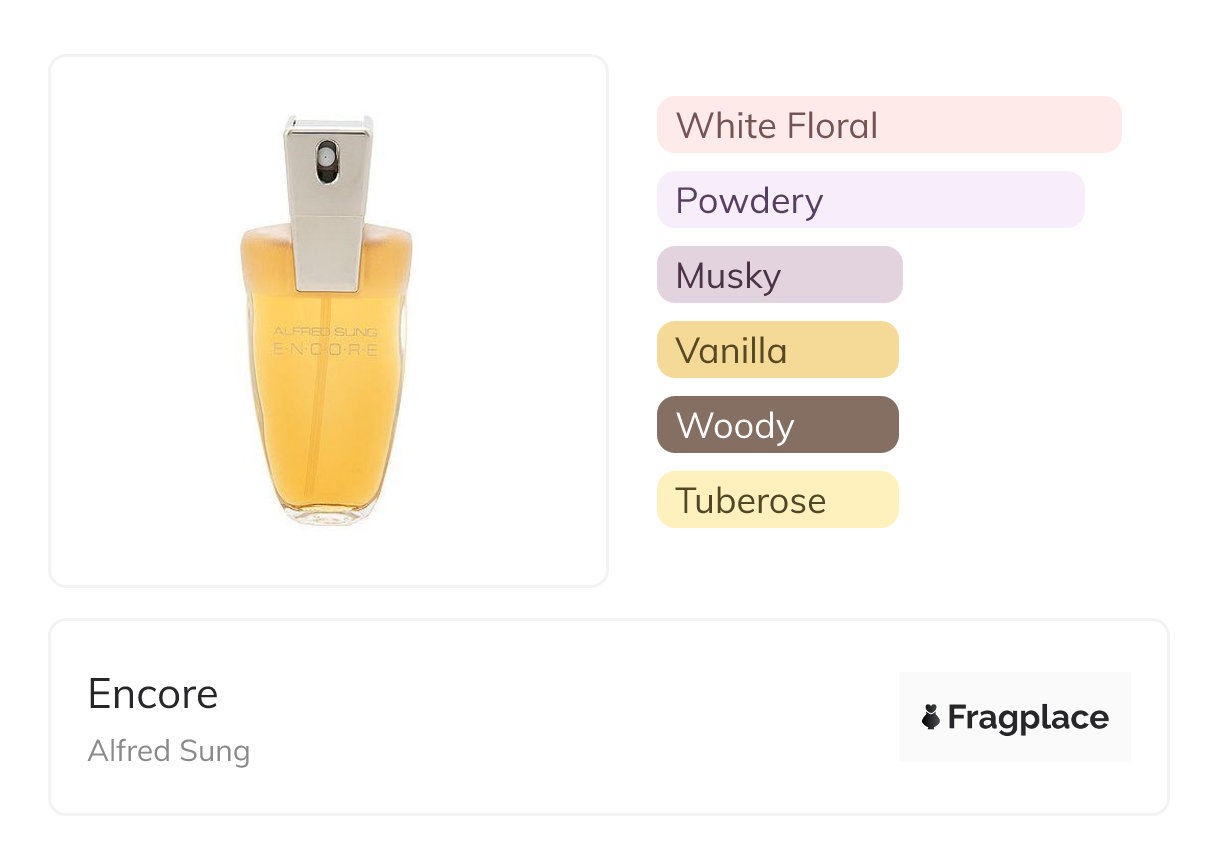Select the Tuberose accord bar
This screenshot has height=864, width=1218.
tap(777, 500)
